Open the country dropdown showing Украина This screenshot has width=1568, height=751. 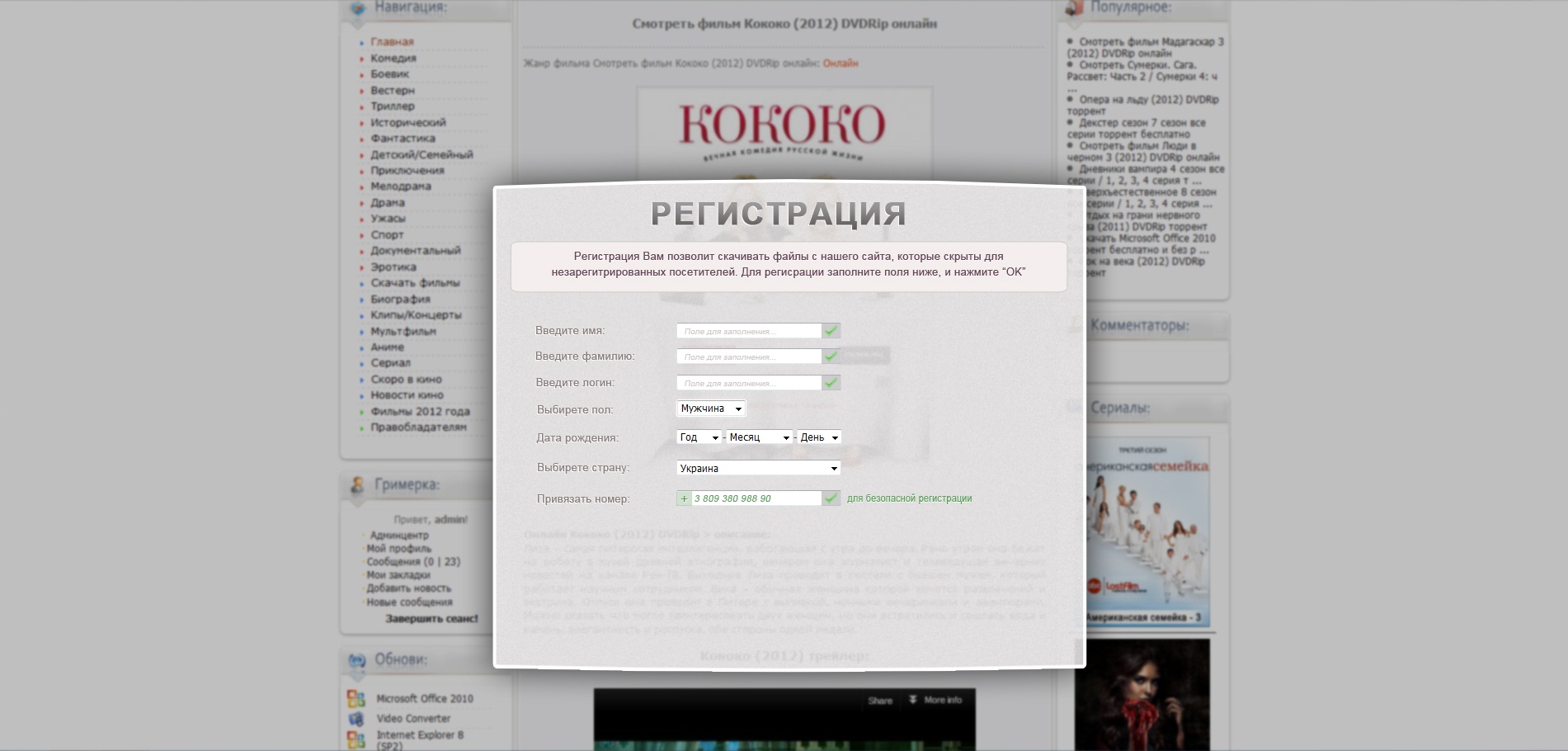759,468
